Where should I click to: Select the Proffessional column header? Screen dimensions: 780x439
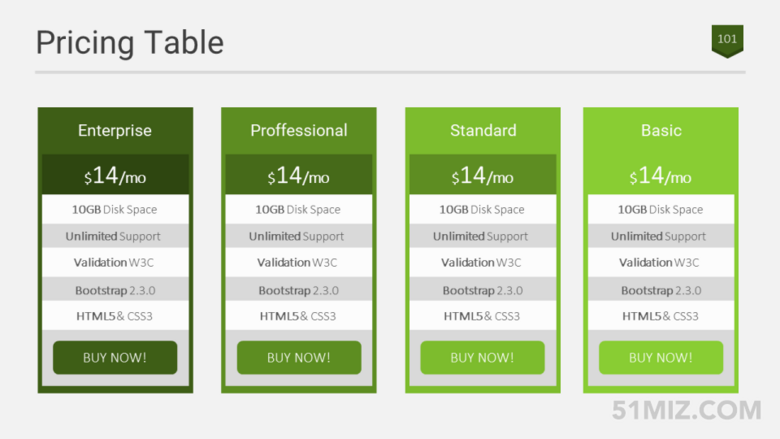coord(299,131)
